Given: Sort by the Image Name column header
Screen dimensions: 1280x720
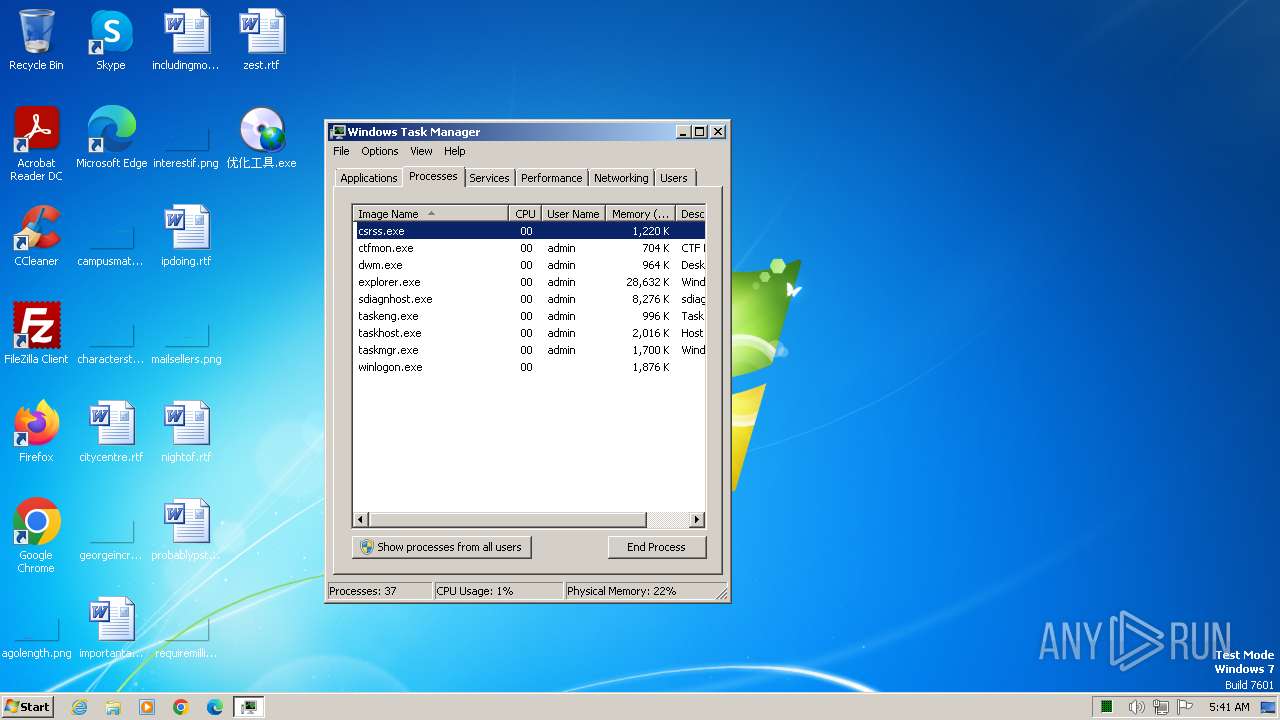Looking at the screenshot, I should (x=430, y=214).
